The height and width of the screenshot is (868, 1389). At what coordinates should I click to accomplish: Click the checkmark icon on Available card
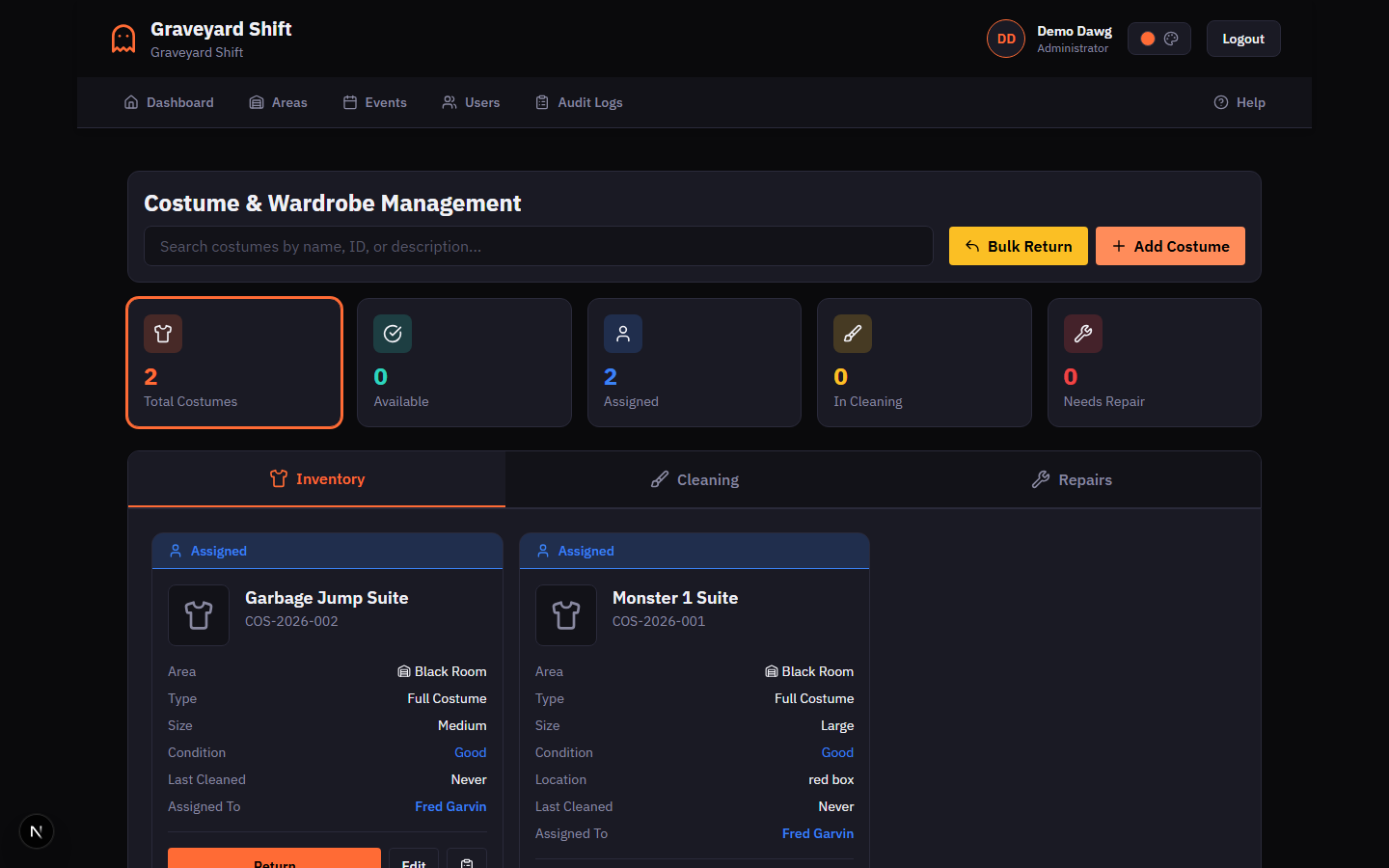(393, 334)
